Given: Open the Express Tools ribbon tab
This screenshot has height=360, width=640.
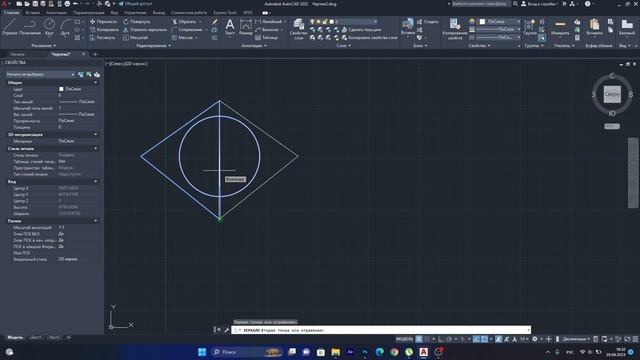Looking at the screenshot, I should coord(225,13).
